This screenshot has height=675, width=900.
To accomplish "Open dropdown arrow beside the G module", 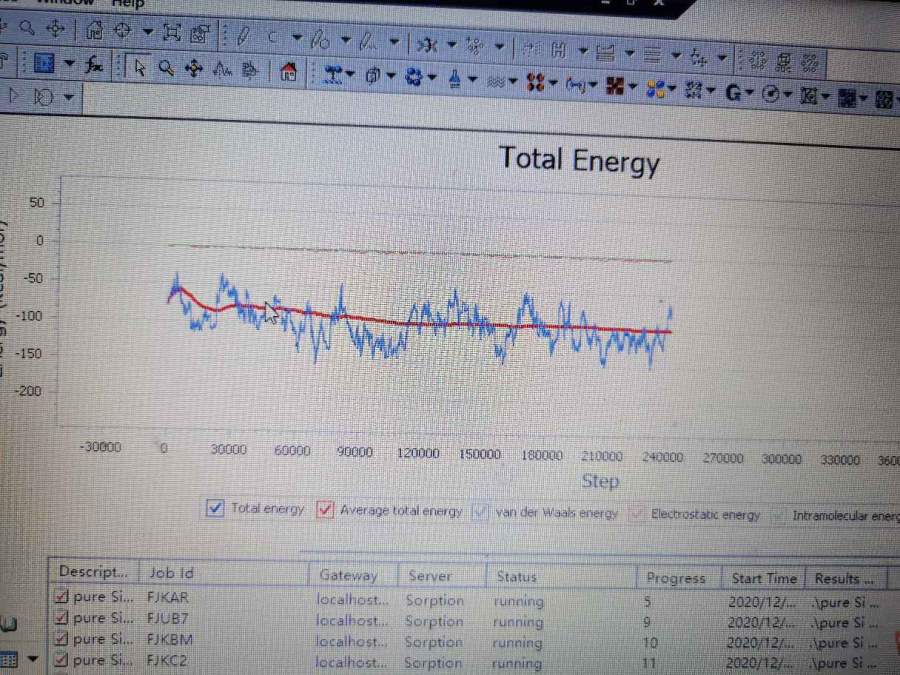I will [751, 94].
